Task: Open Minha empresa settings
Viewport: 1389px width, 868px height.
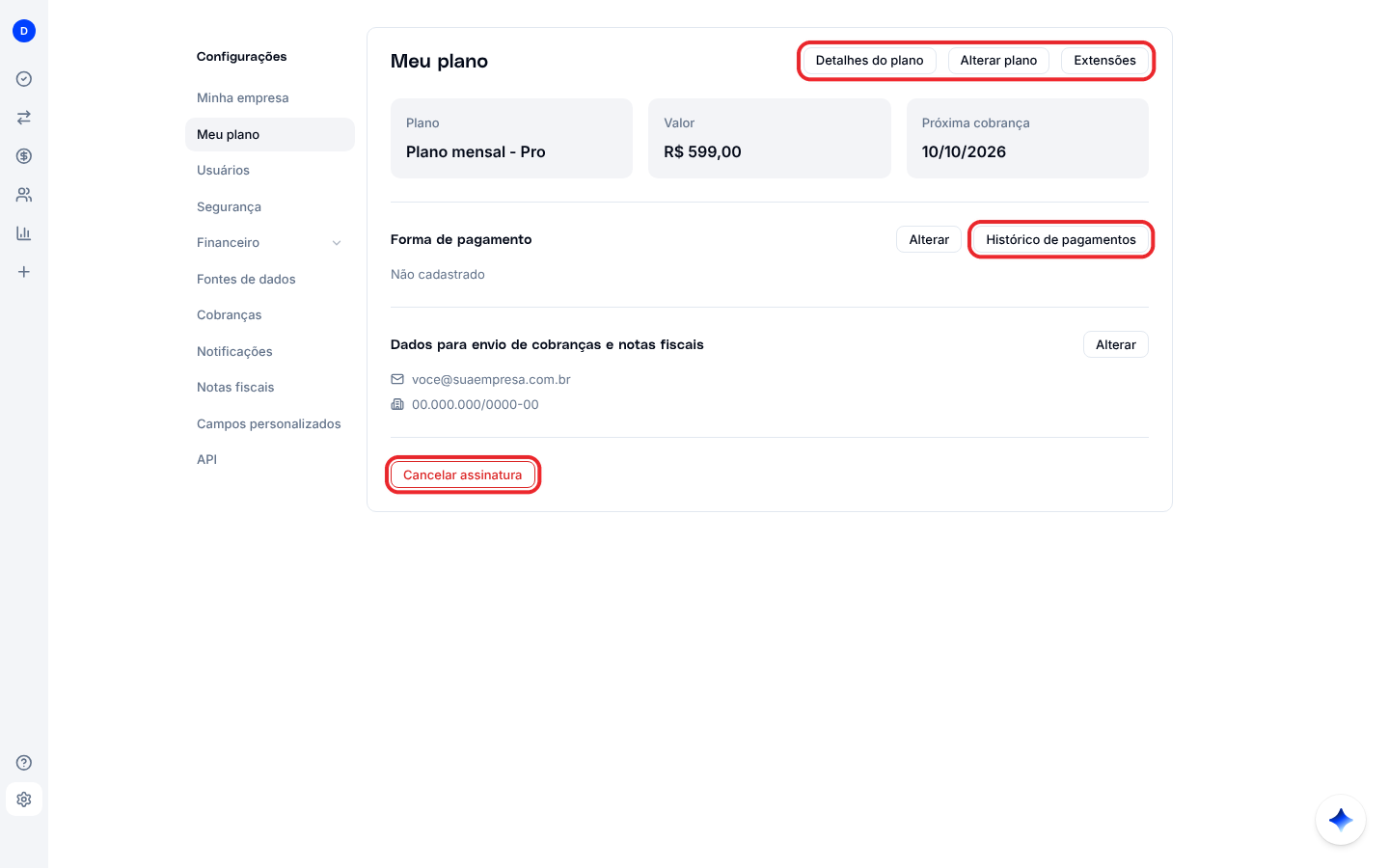Action: click(x=270, y=98)
